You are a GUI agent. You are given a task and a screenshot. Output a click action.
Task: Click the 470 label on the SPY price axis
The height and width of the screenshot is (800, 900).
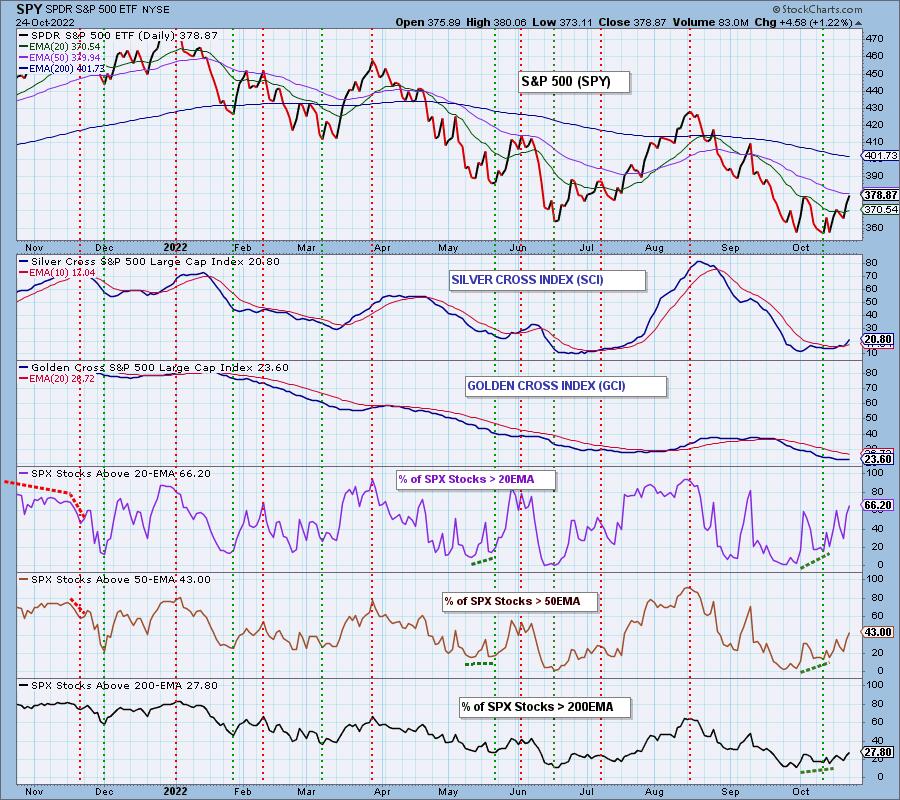[874, 38]
